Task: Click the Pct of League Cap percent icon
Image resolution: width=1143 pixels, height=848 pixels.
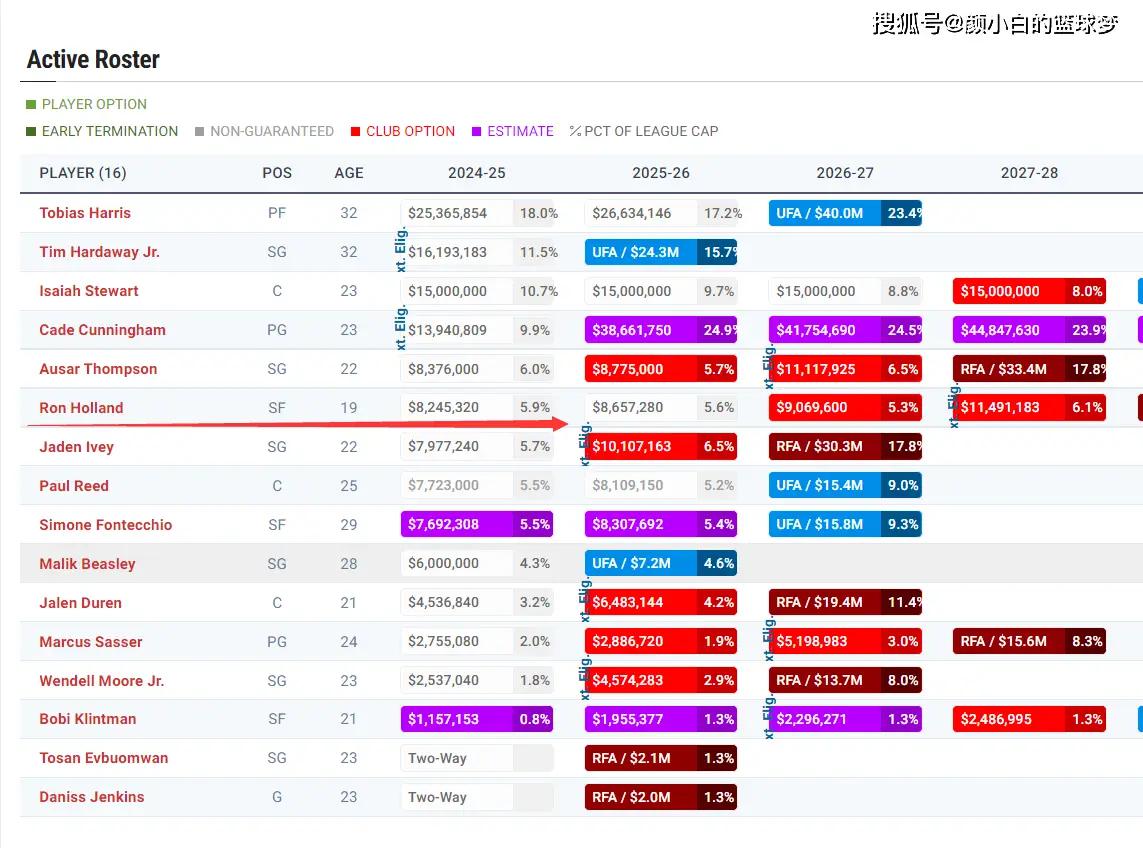Action: pos(575,131)
